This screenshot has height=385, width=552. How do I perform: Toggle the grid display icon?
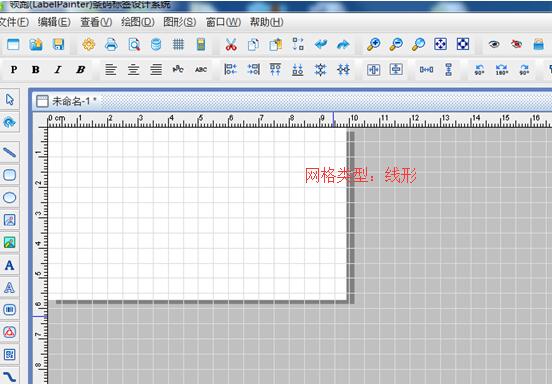[x=178, y=45]
